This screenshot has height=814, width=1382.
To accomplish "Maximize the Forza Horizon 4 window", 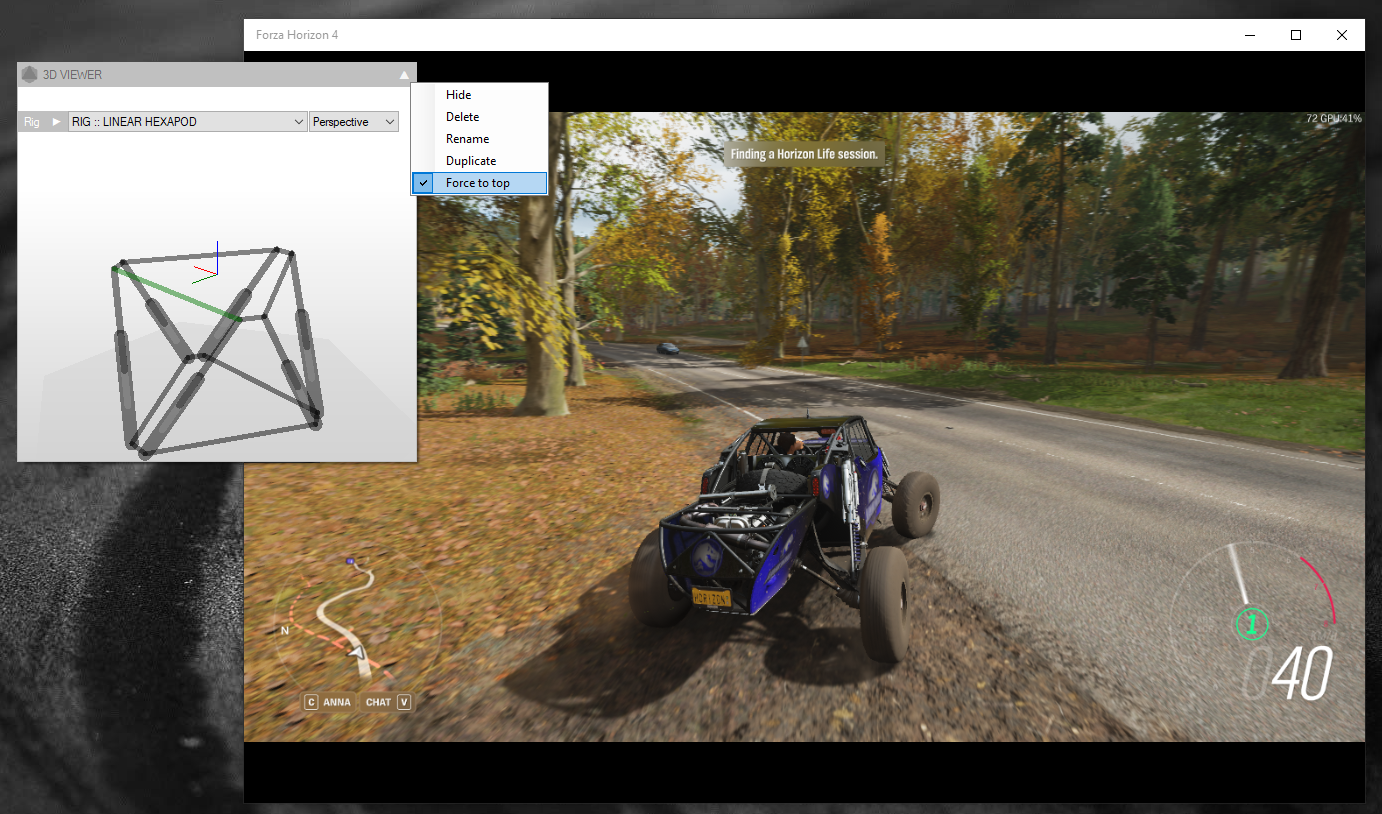I will click(x=1296, y=35).
